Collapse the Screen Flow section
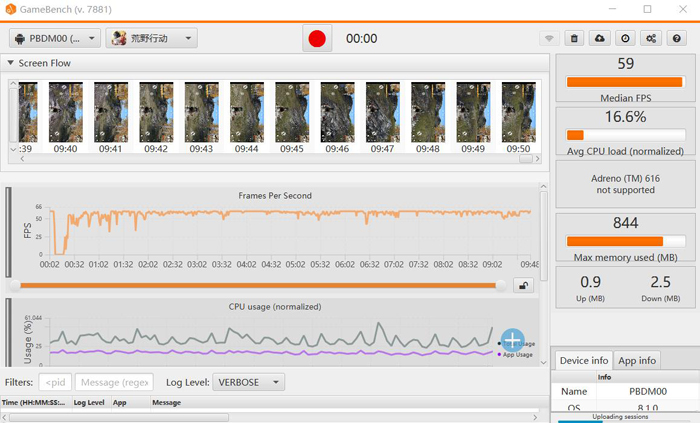700x423 pixels. point(10,63)
